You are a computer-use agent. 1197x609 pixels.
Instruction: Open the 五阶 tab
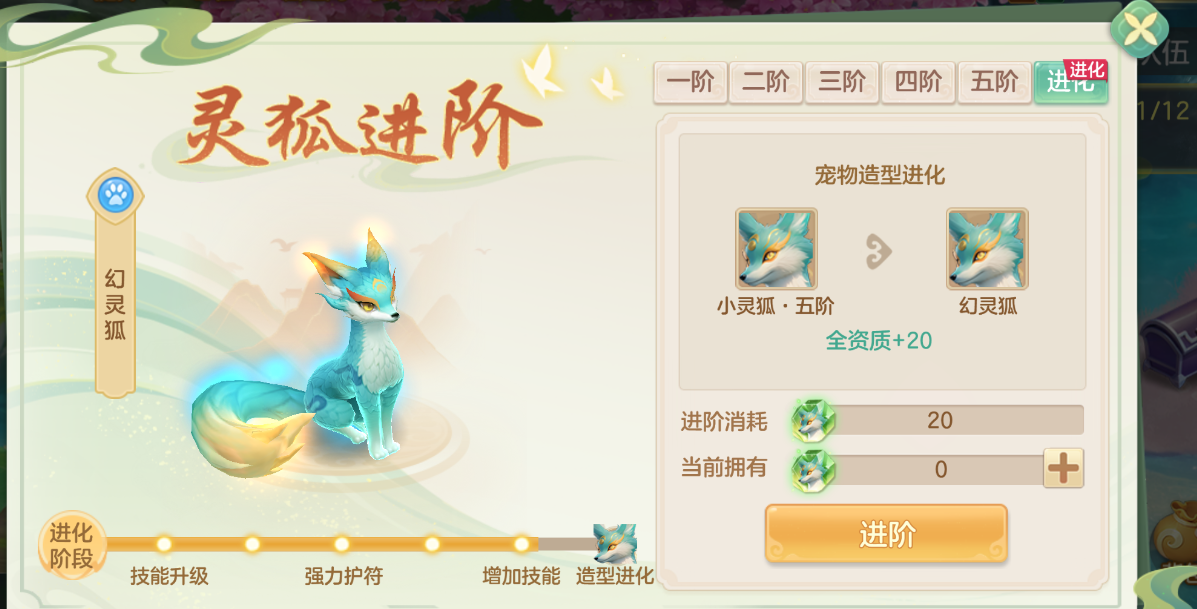994,82
